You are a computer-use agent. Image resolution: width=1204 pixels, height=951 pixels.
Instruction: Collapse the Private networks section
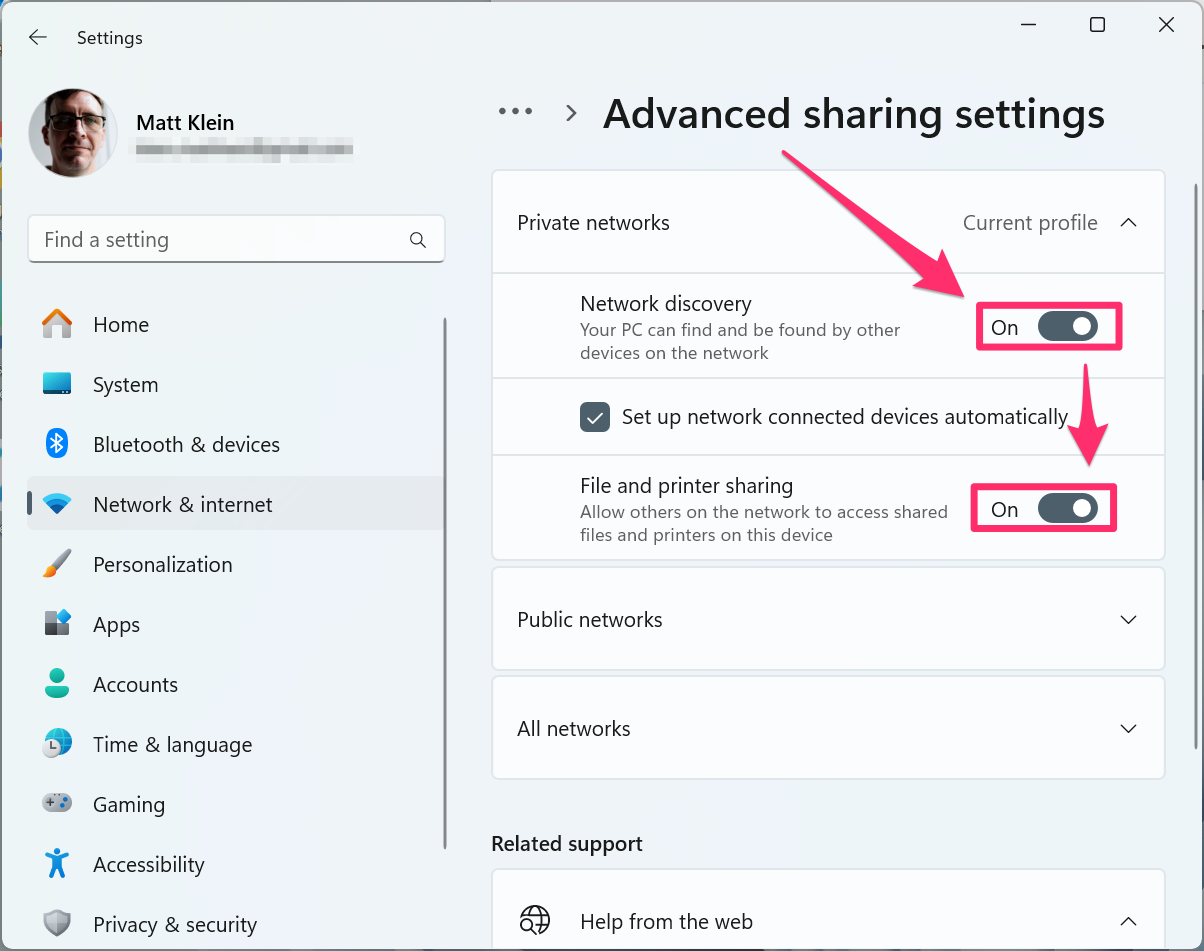pyautogui.click(x=1128, y=223)
